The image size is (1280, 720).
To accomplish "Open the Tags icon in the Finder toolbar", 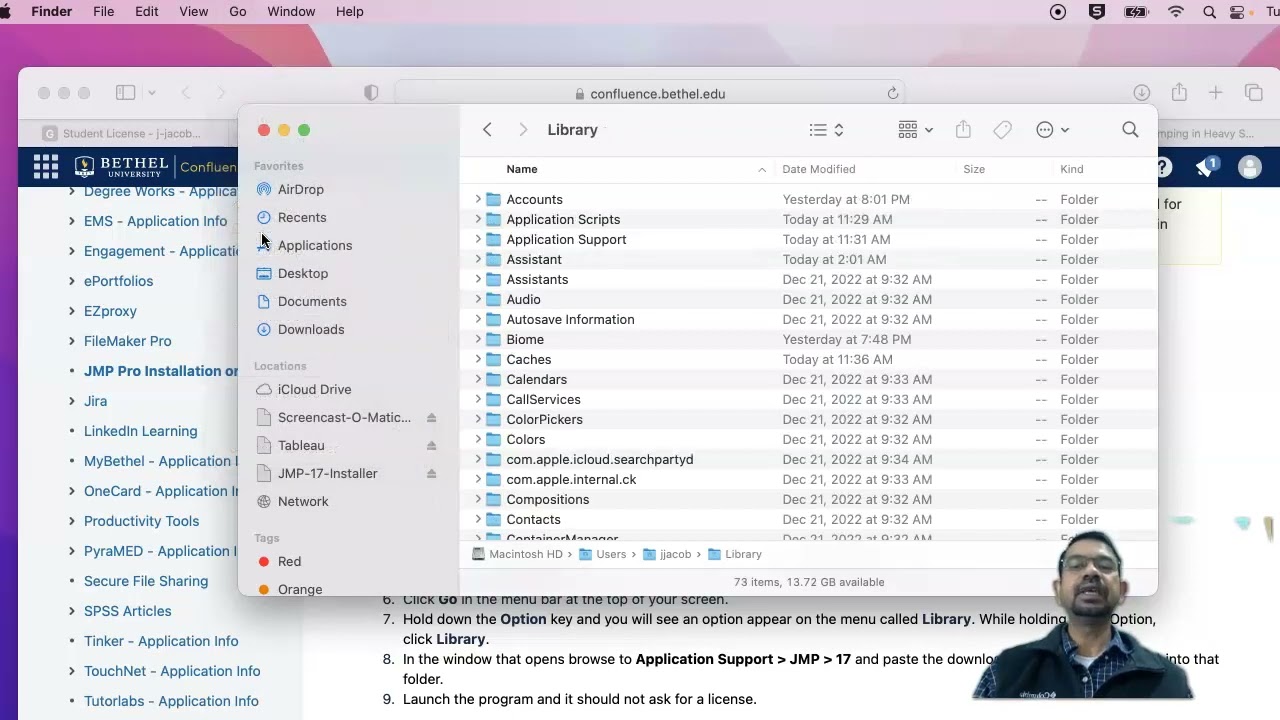I will [x=1002, y=129].
